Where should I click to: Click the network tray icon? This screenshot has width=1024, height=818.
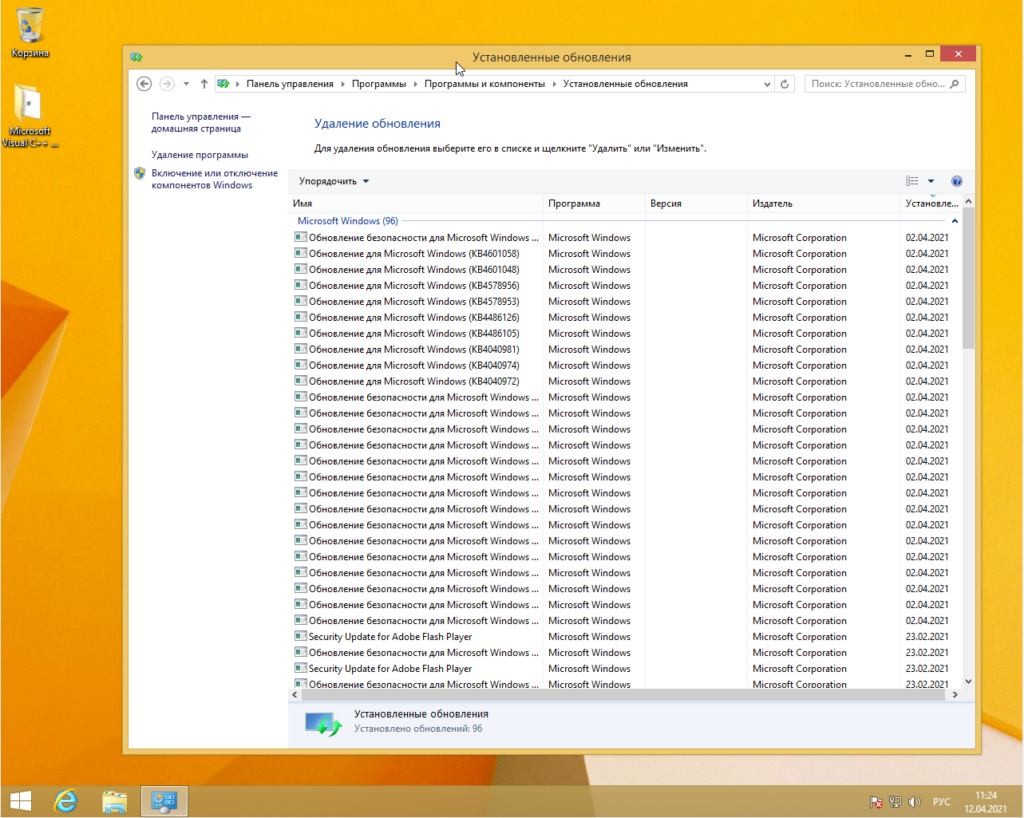[x=895, y=802]
